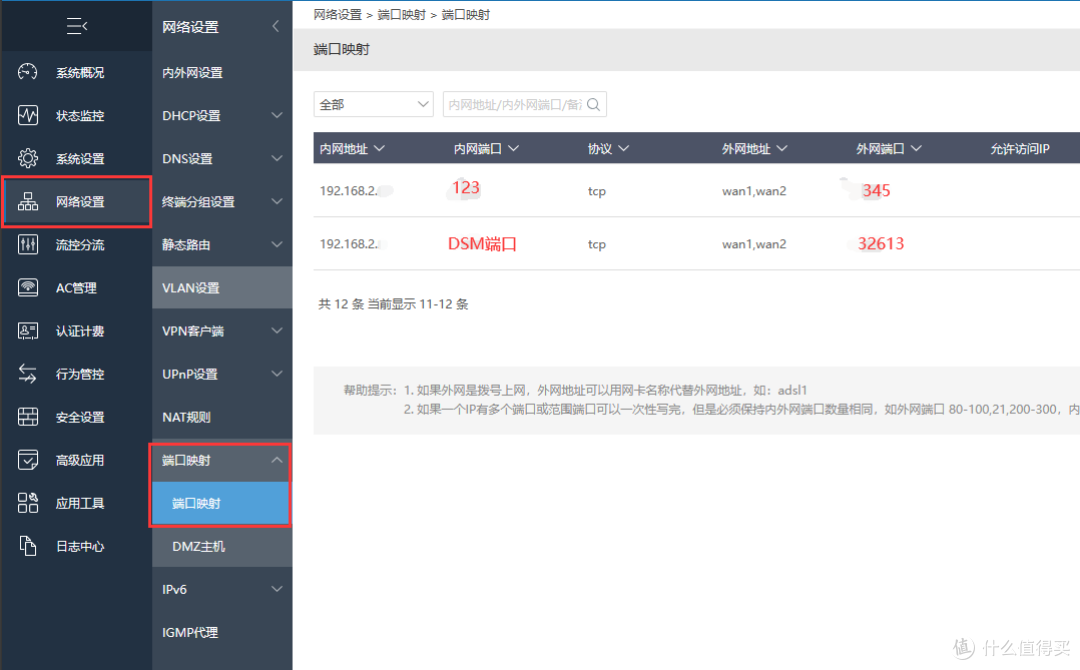Screen dimensions: 1080x670
Task: Expand the 静态路由 submenu
Action: [277, 244]
